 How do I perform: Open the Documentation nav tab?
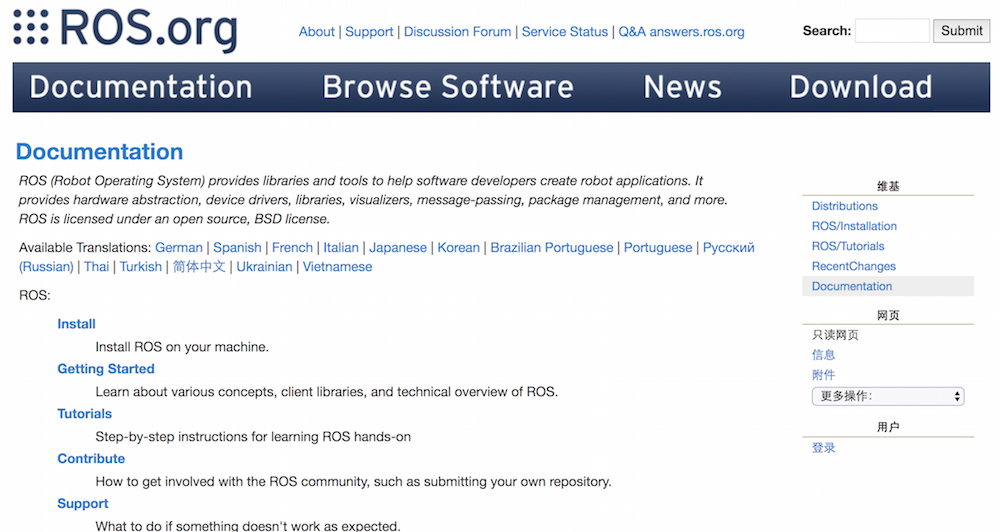pyautogui.click(x=141, y=87)
